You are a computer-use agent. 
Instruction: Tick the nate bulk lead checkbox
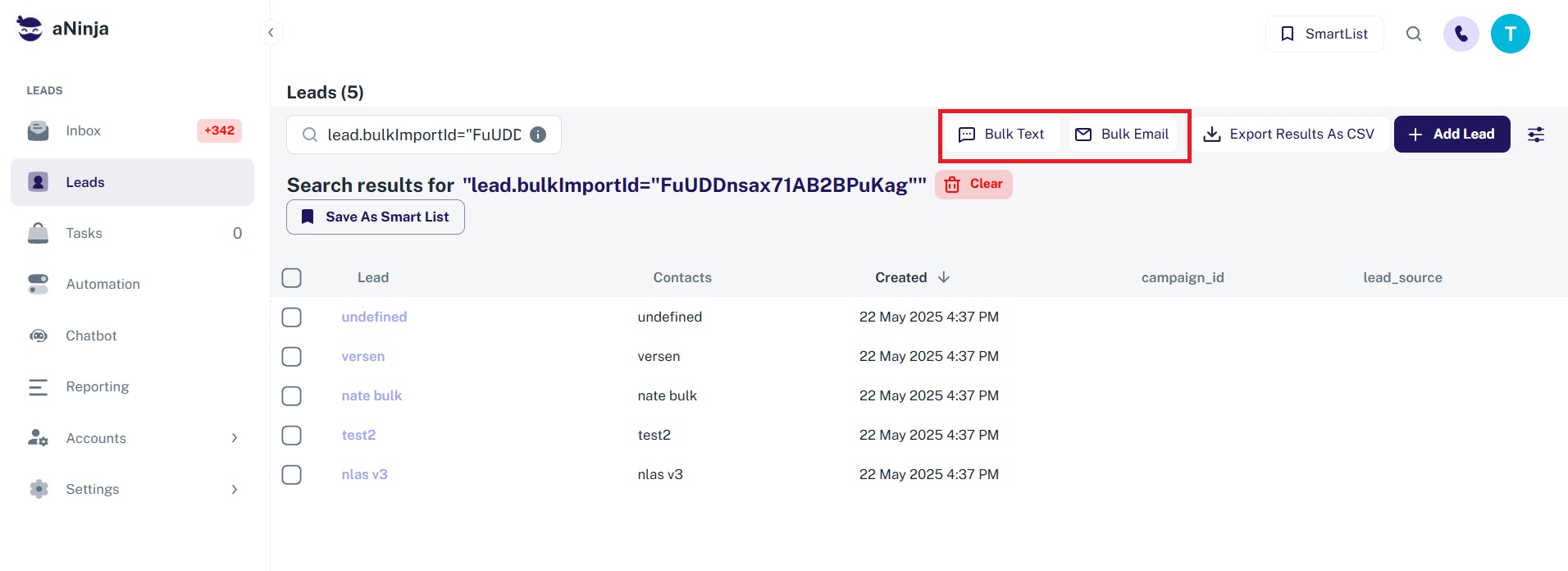tap(292, 396)
